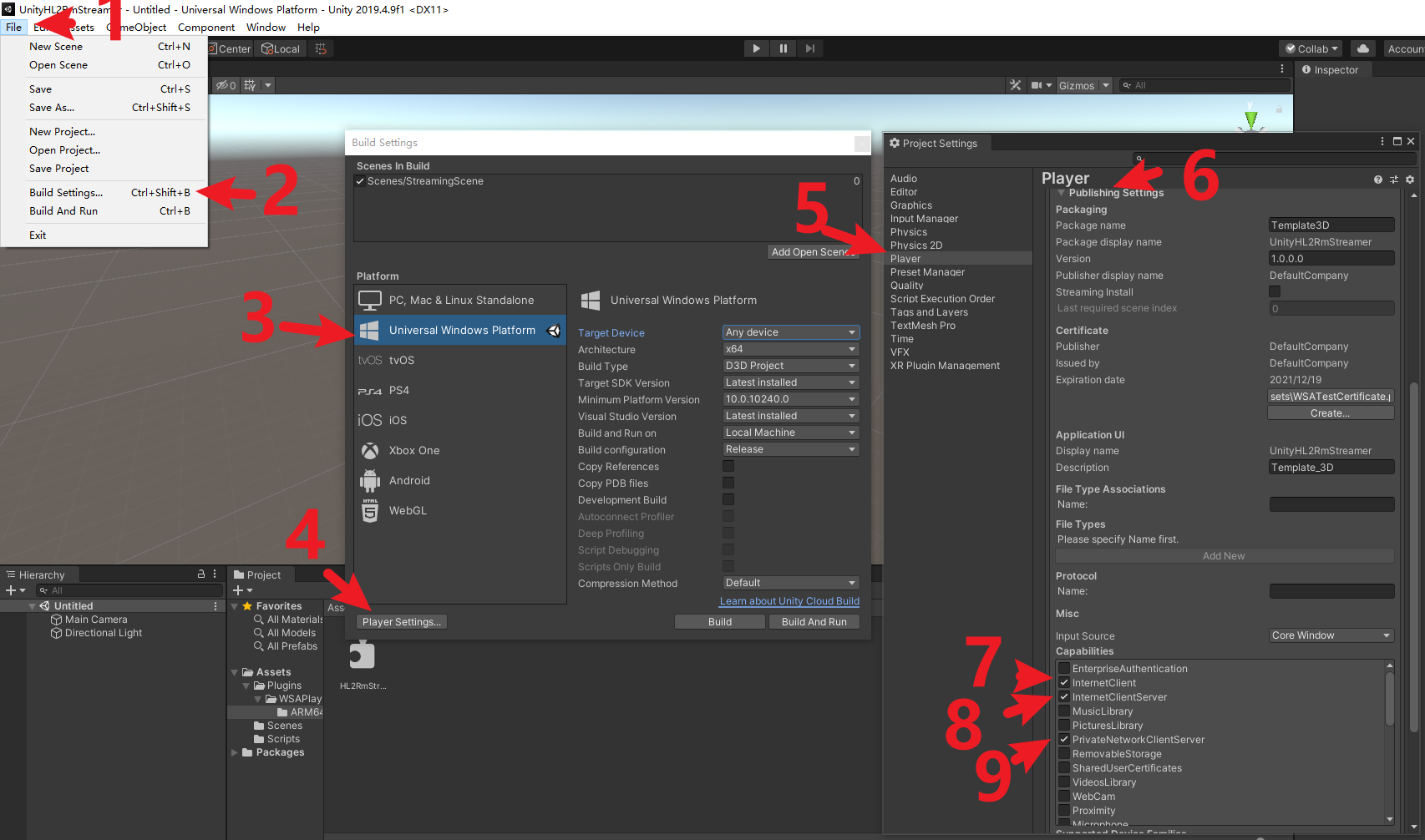Toggle PrivateNetworkClientServer capability
1425x840 pixels.
tap(1064, 739)
